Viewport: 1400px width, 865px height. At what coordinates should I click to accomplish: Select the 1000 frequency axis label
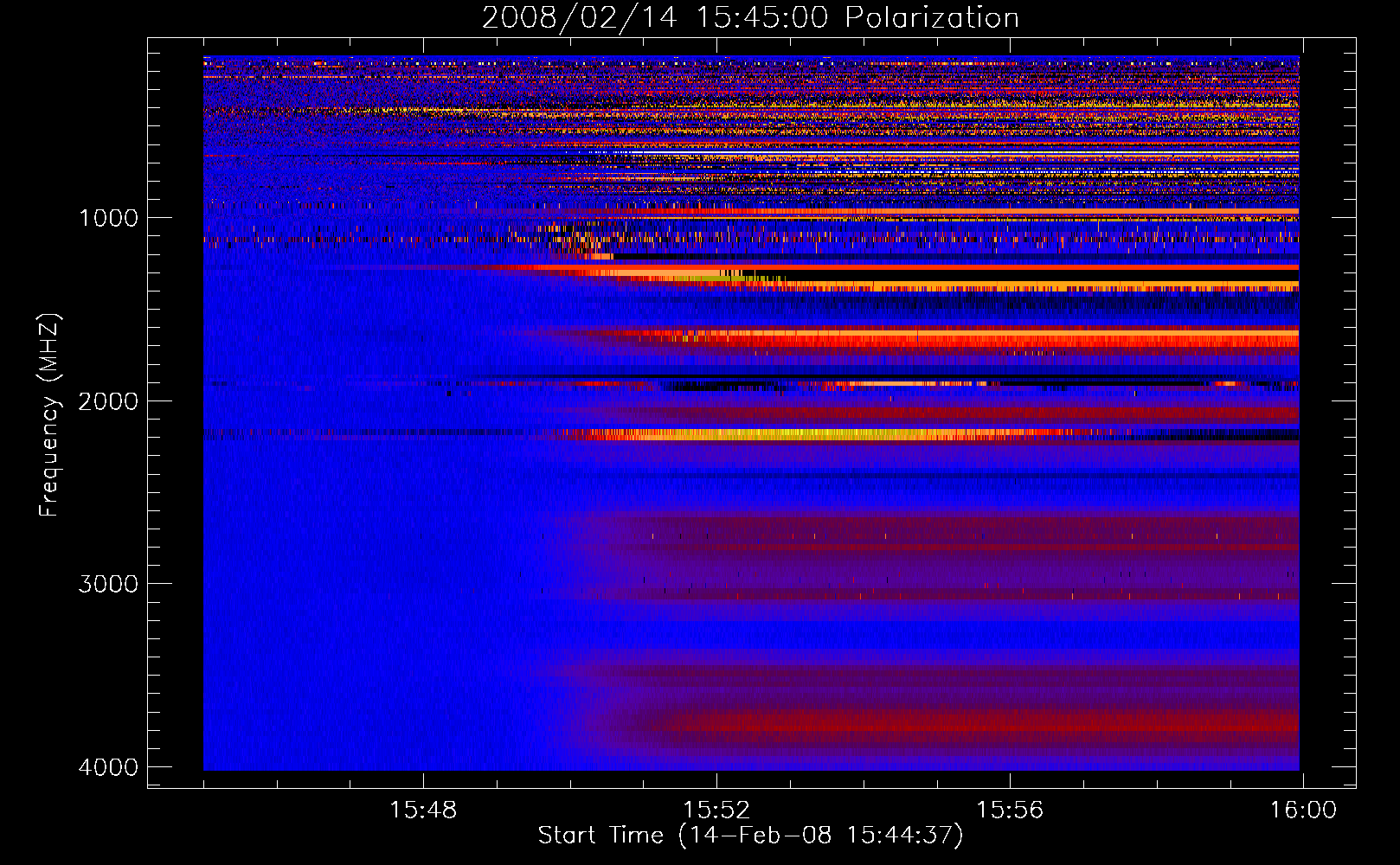pos(108,218)
